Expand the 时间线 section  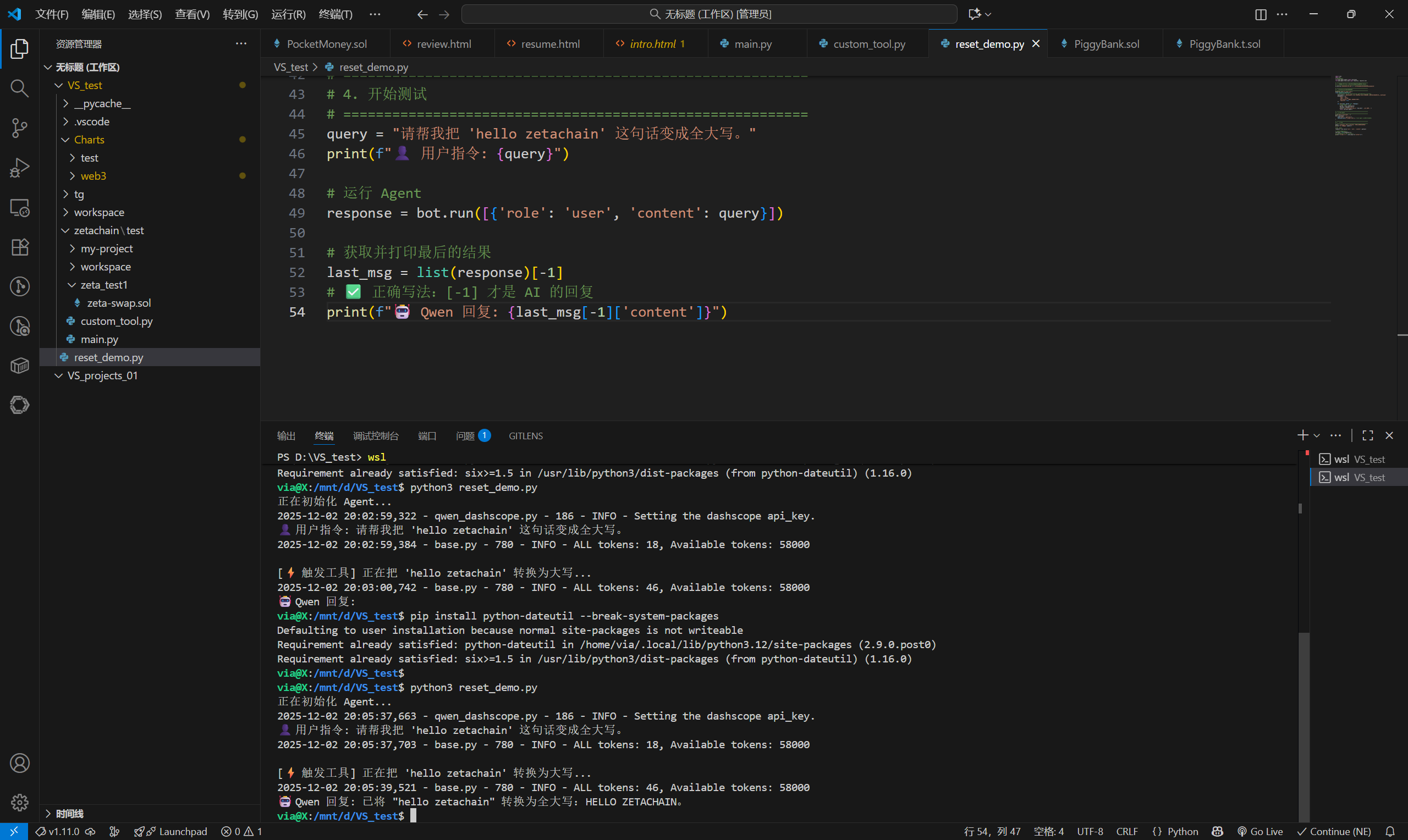point(150,814)
